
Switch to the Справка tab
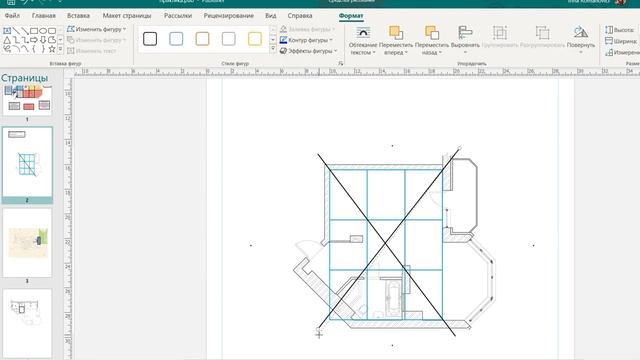point(300,16)
